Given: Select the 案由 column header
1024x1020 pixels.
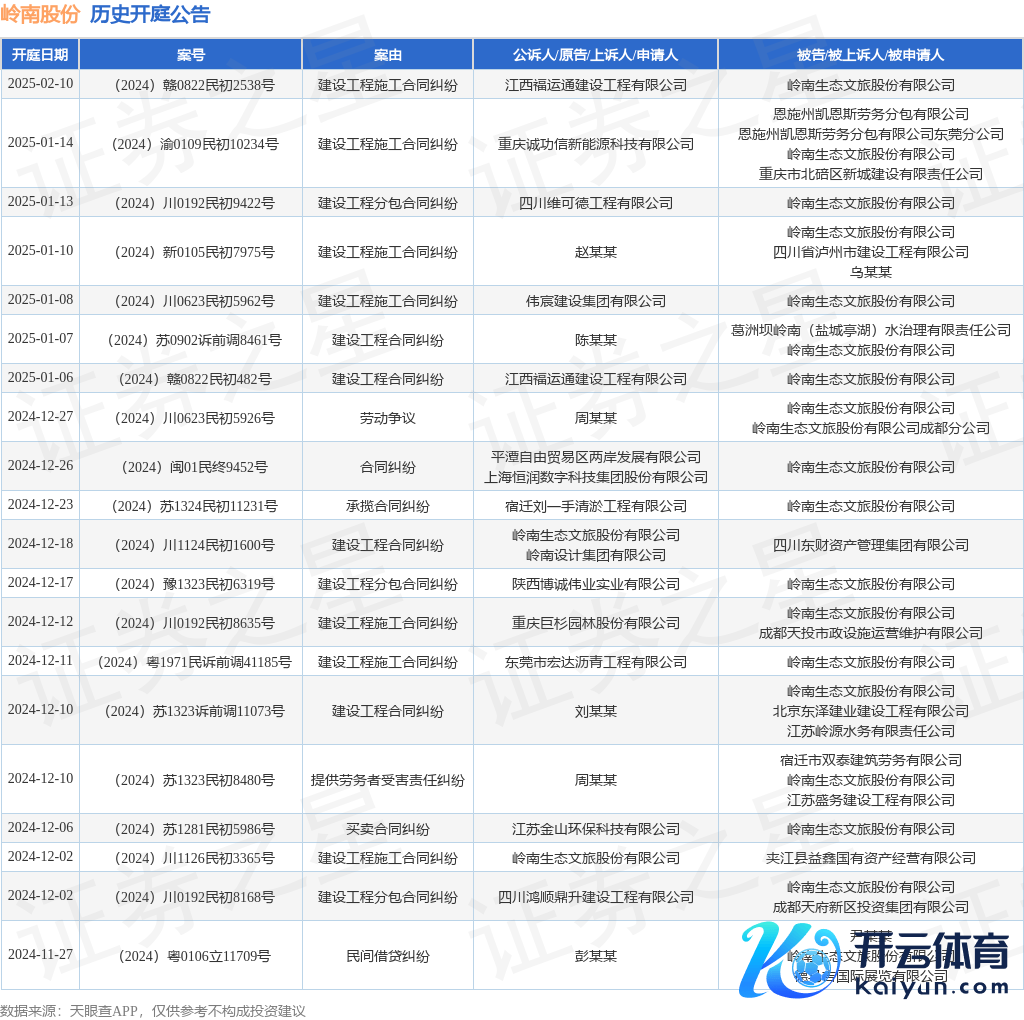Looking at the screenshot, I should (387, 55).
